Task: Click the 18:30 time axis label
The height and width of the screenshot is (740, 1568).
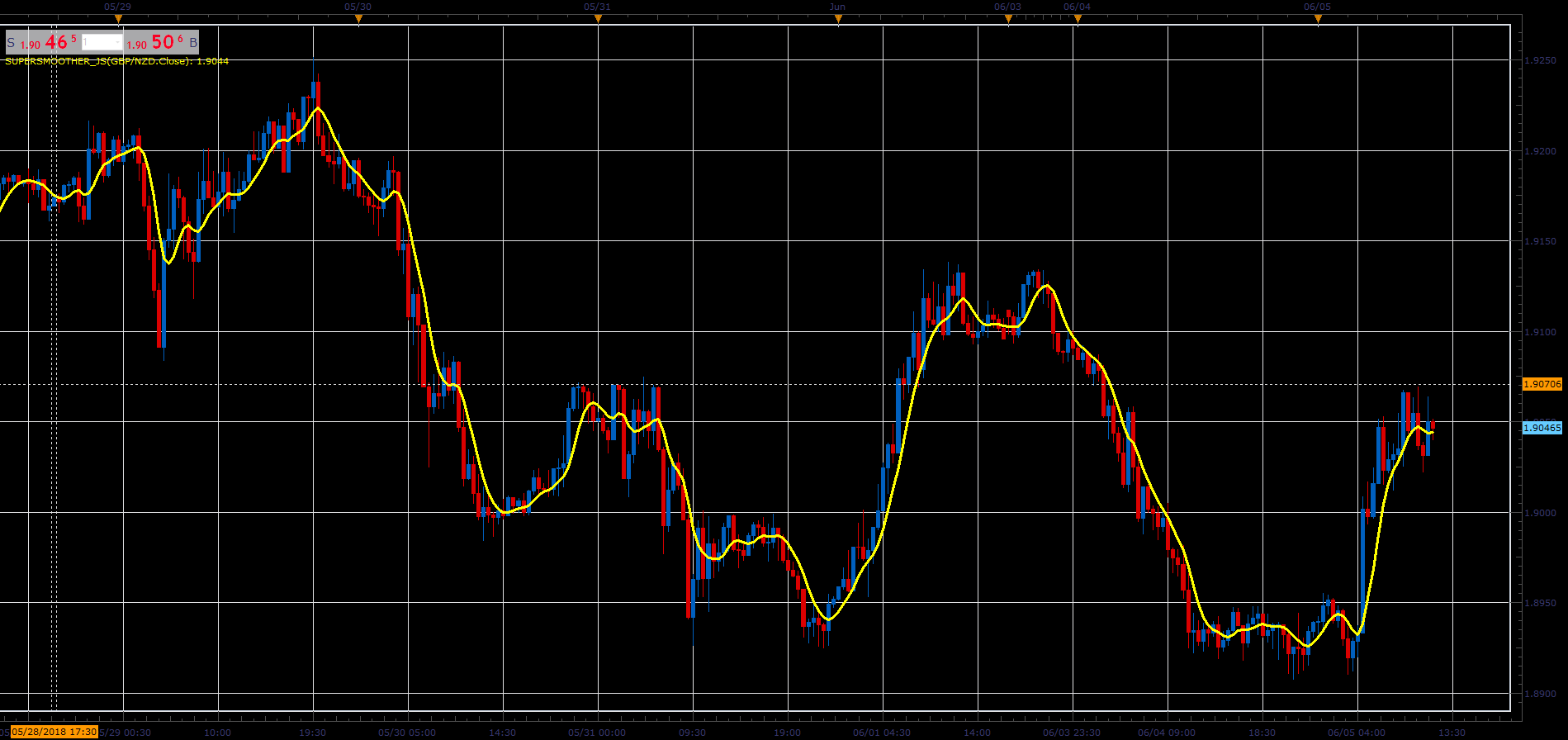Action: click(x=1262, y=733)
